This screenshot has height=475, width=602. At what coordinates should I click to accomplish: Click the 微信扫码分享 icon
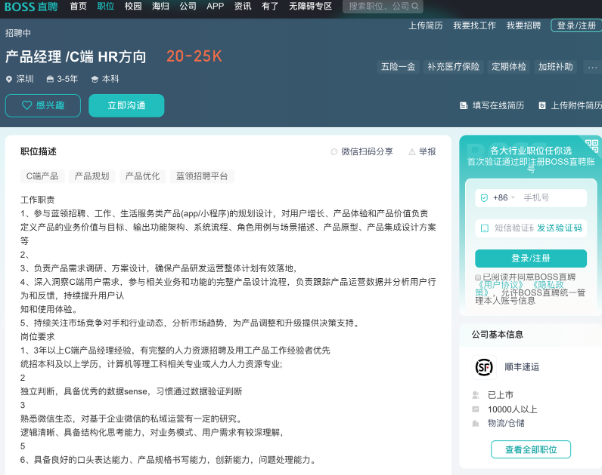[334, 152]
